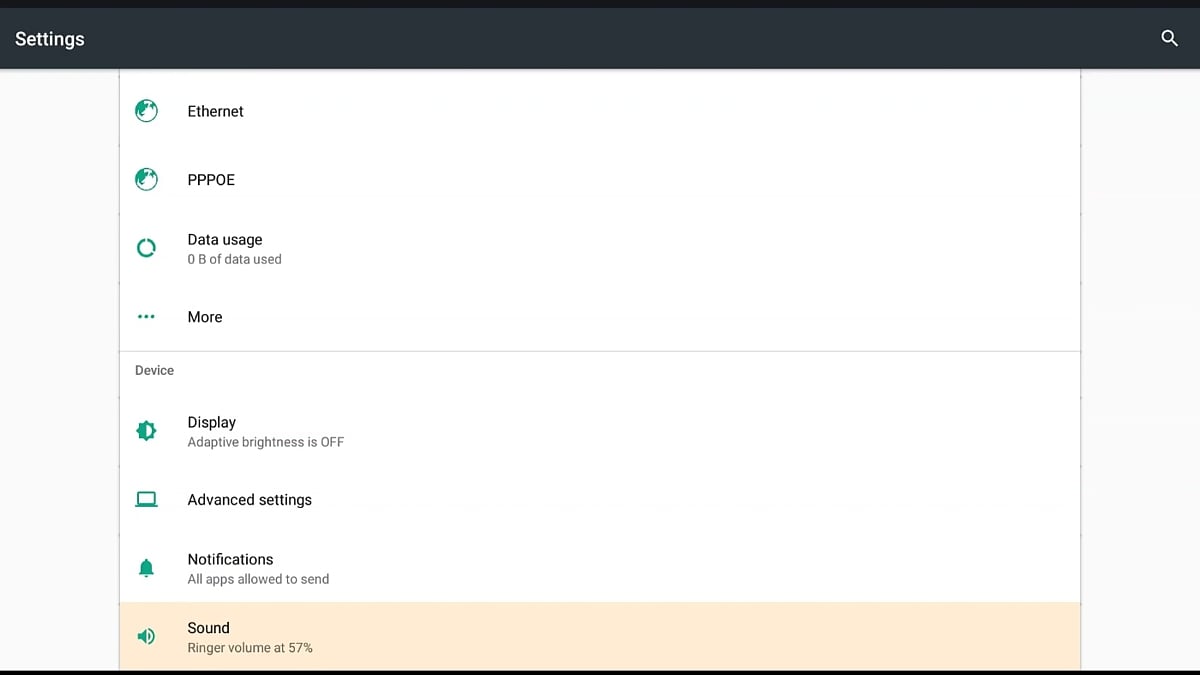This screenshot has height=675, width=1200.
Task: Click the Sound speaker icon
Action: click(146, 636)
